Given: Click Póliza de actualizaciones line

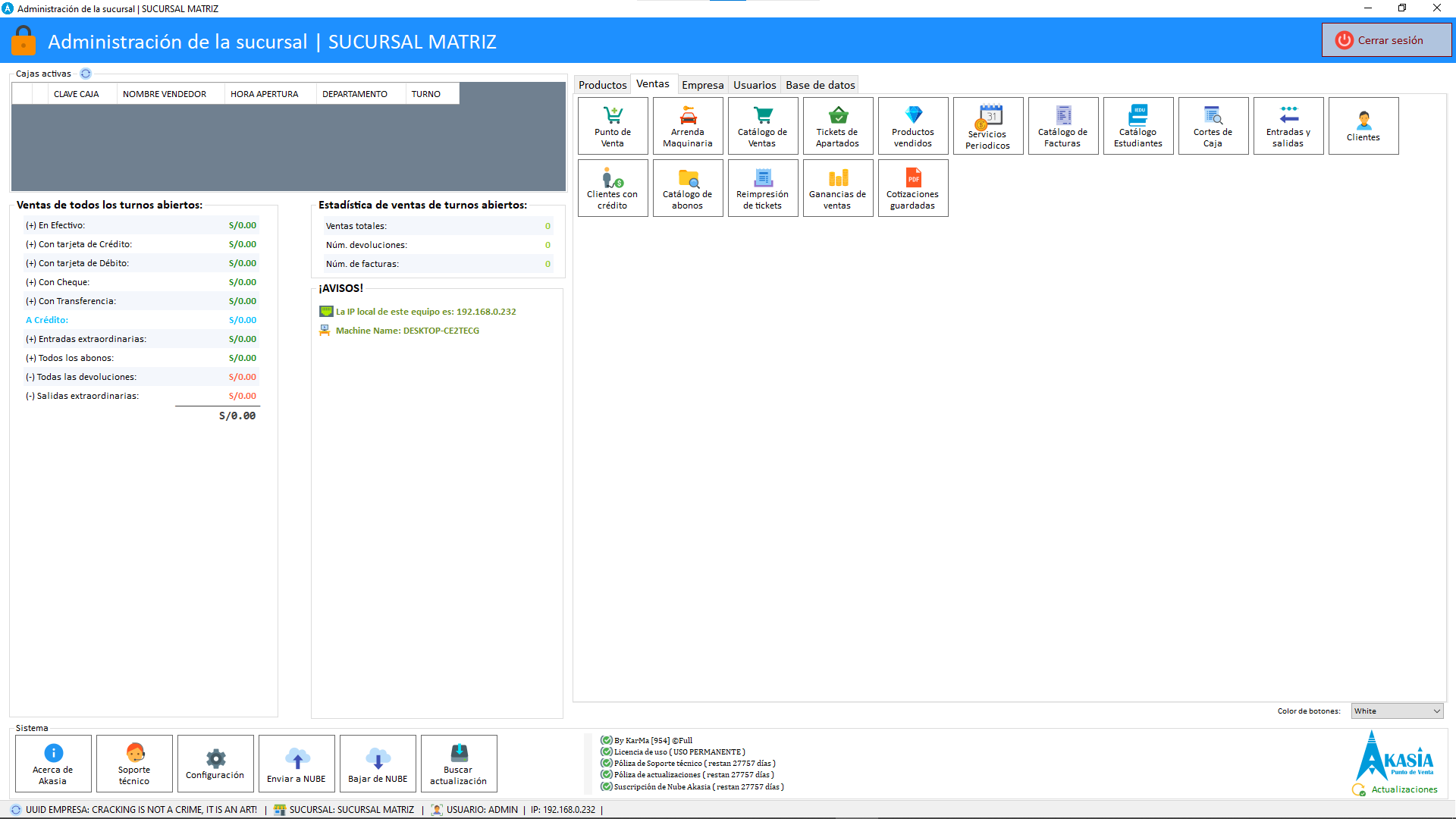Looking at the screenshot, I should 694,775.
